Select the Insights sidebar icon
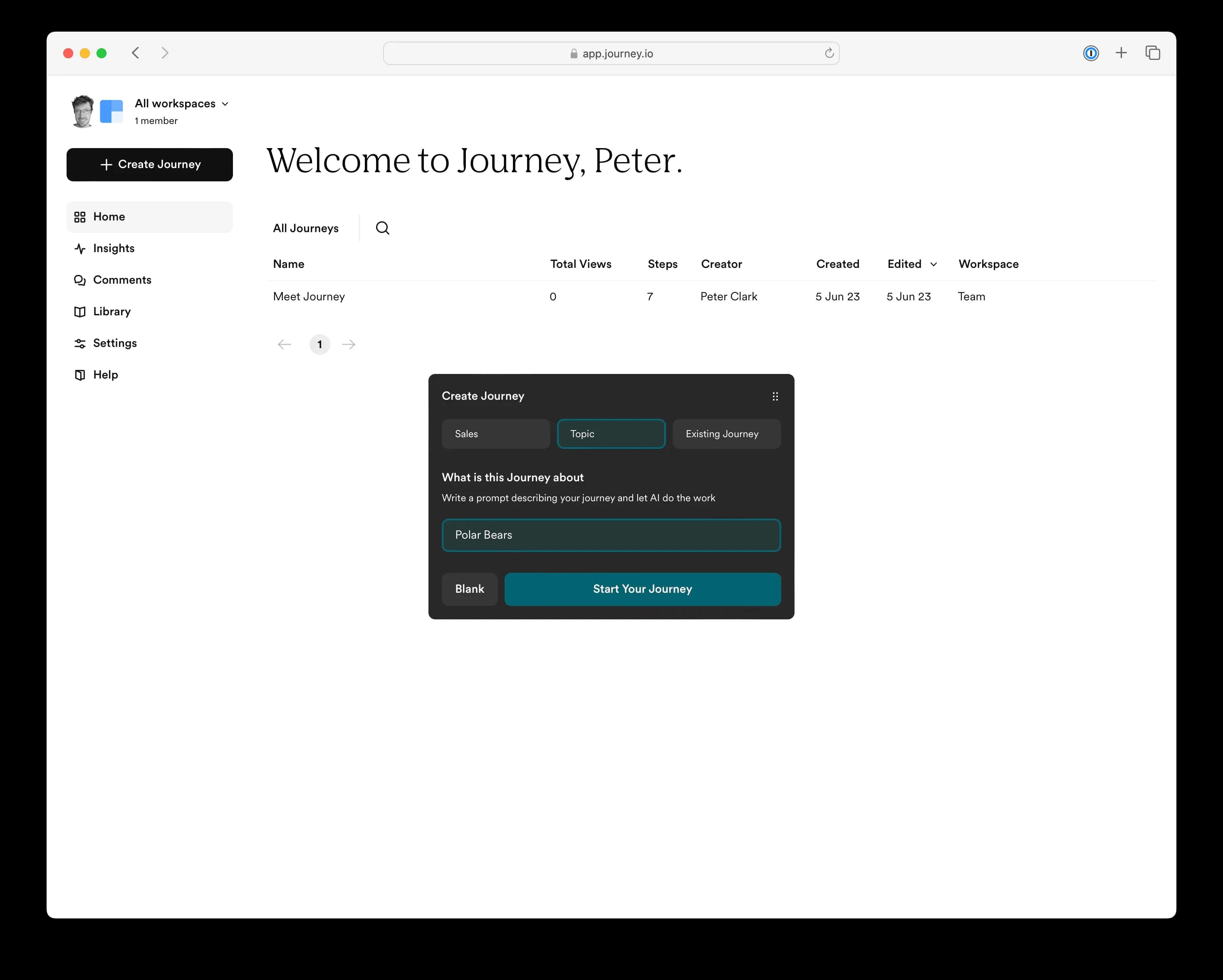This screenshot has height=980, width=1223. coord(80,248)
